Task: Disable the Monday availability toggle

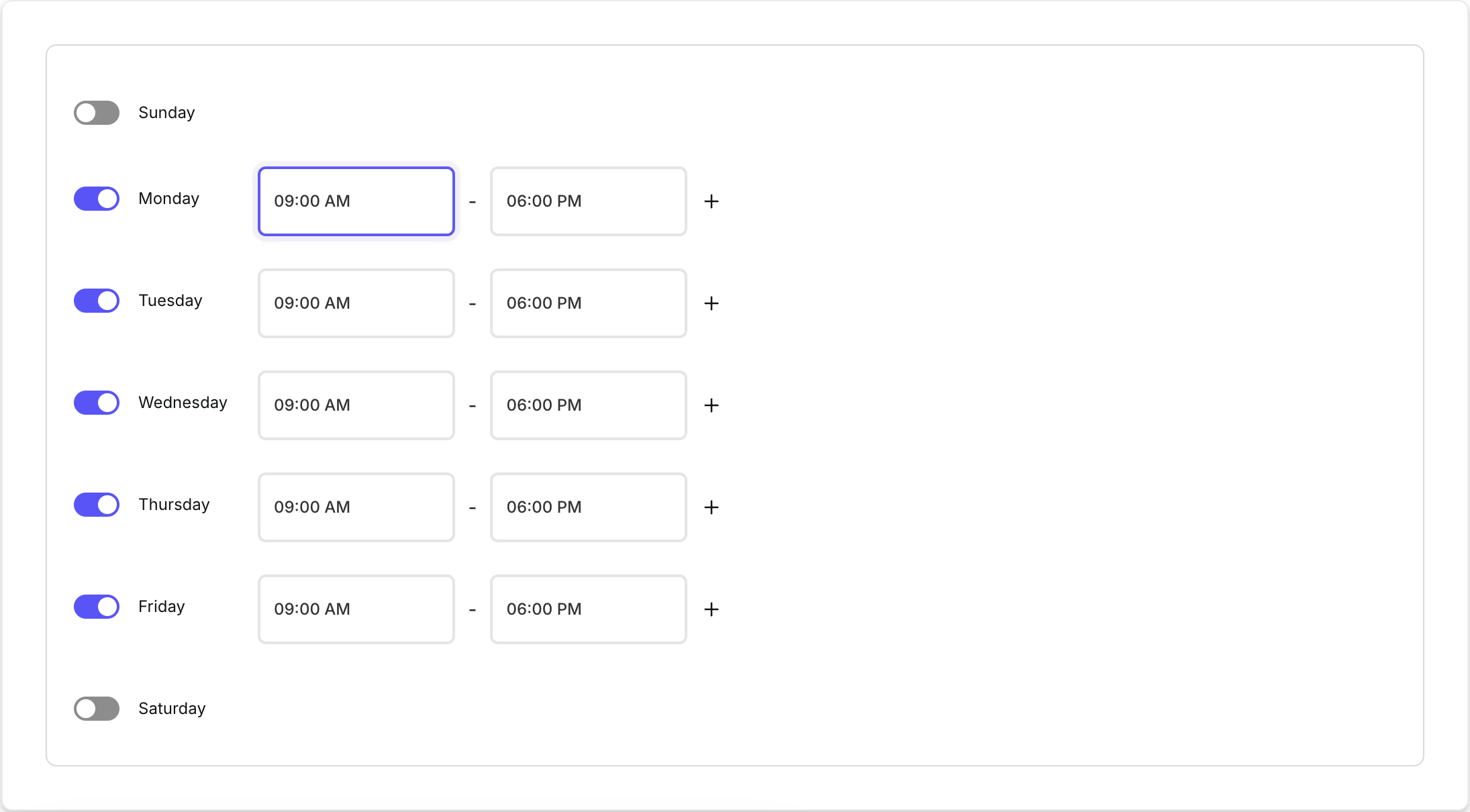Action: (x=97, y=199)
